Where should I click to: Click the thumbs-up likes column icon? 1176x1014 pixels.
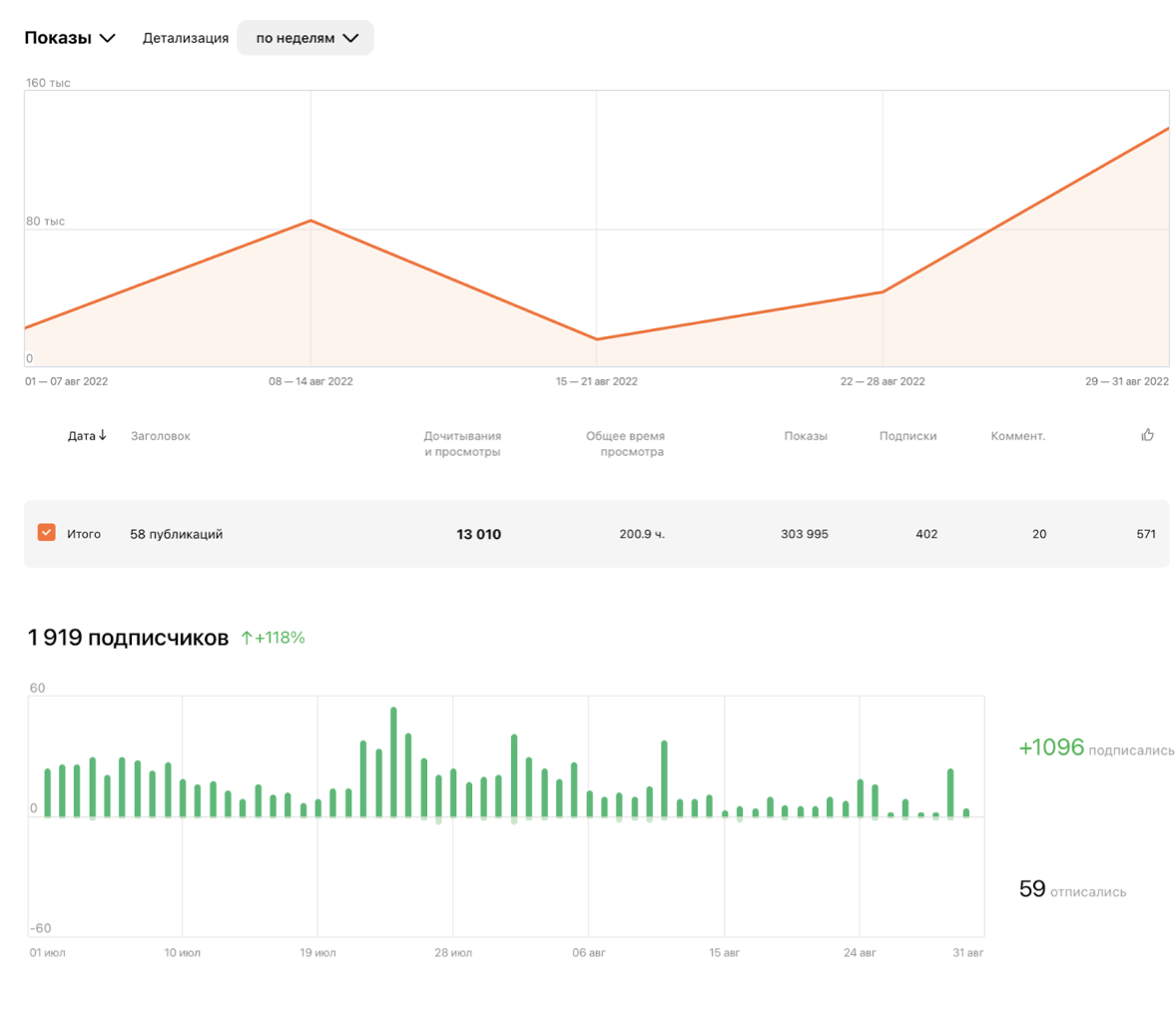click(1147, 435)
